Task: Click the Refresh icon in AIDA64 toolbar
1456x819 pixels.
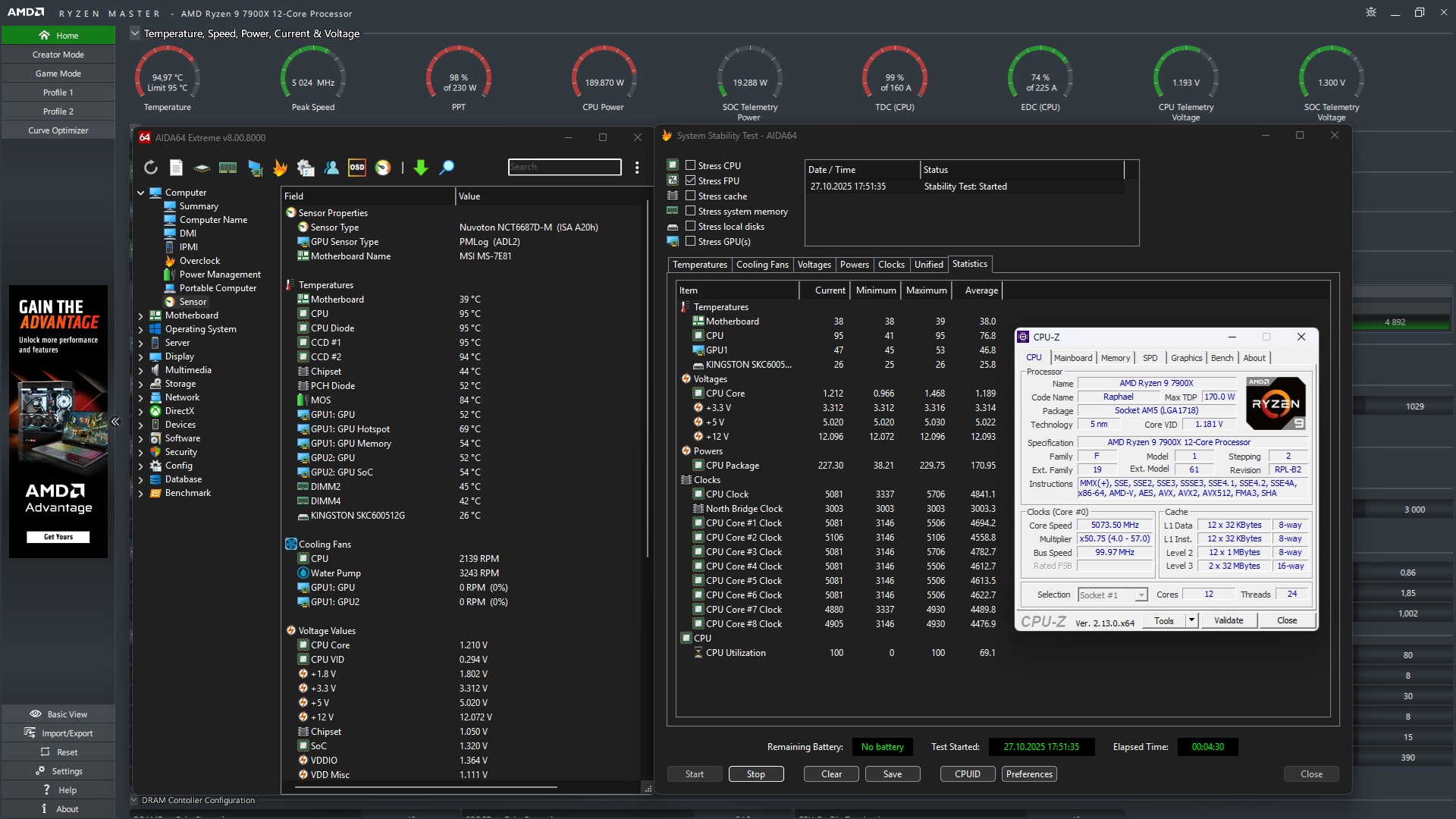Action: coord(150,168)
